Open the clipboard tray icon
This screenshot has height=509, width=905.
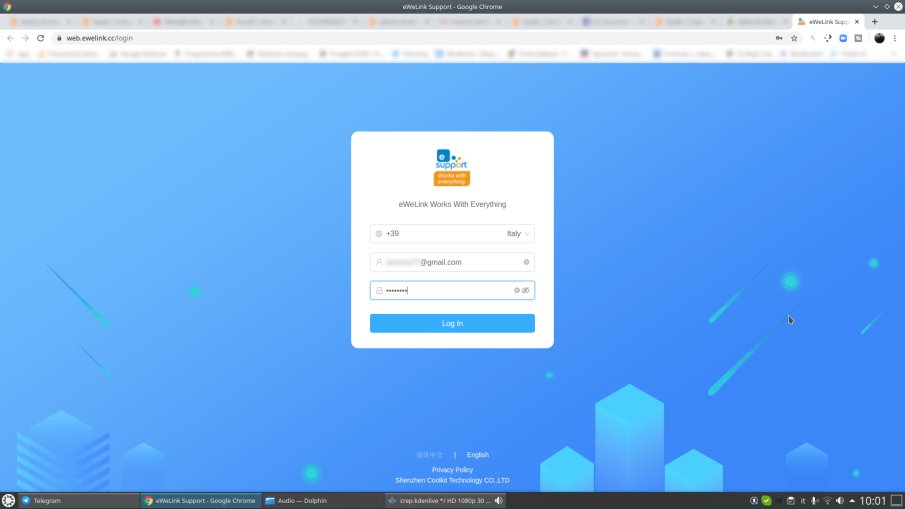791,500
